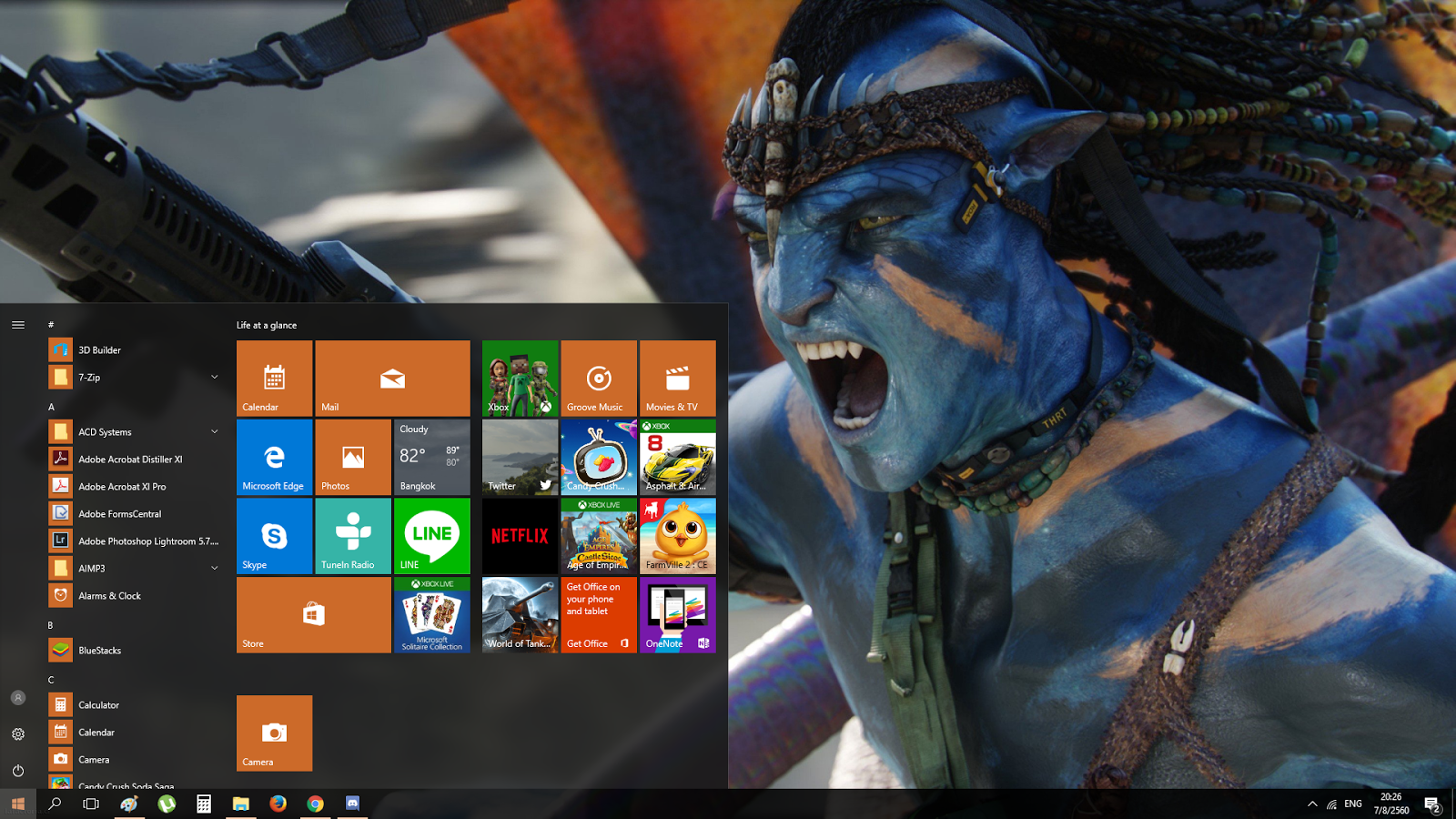This screenshot has width=1456, height=819.
Task: Launch the Age of Empires tile
Action: coord(599,536)
